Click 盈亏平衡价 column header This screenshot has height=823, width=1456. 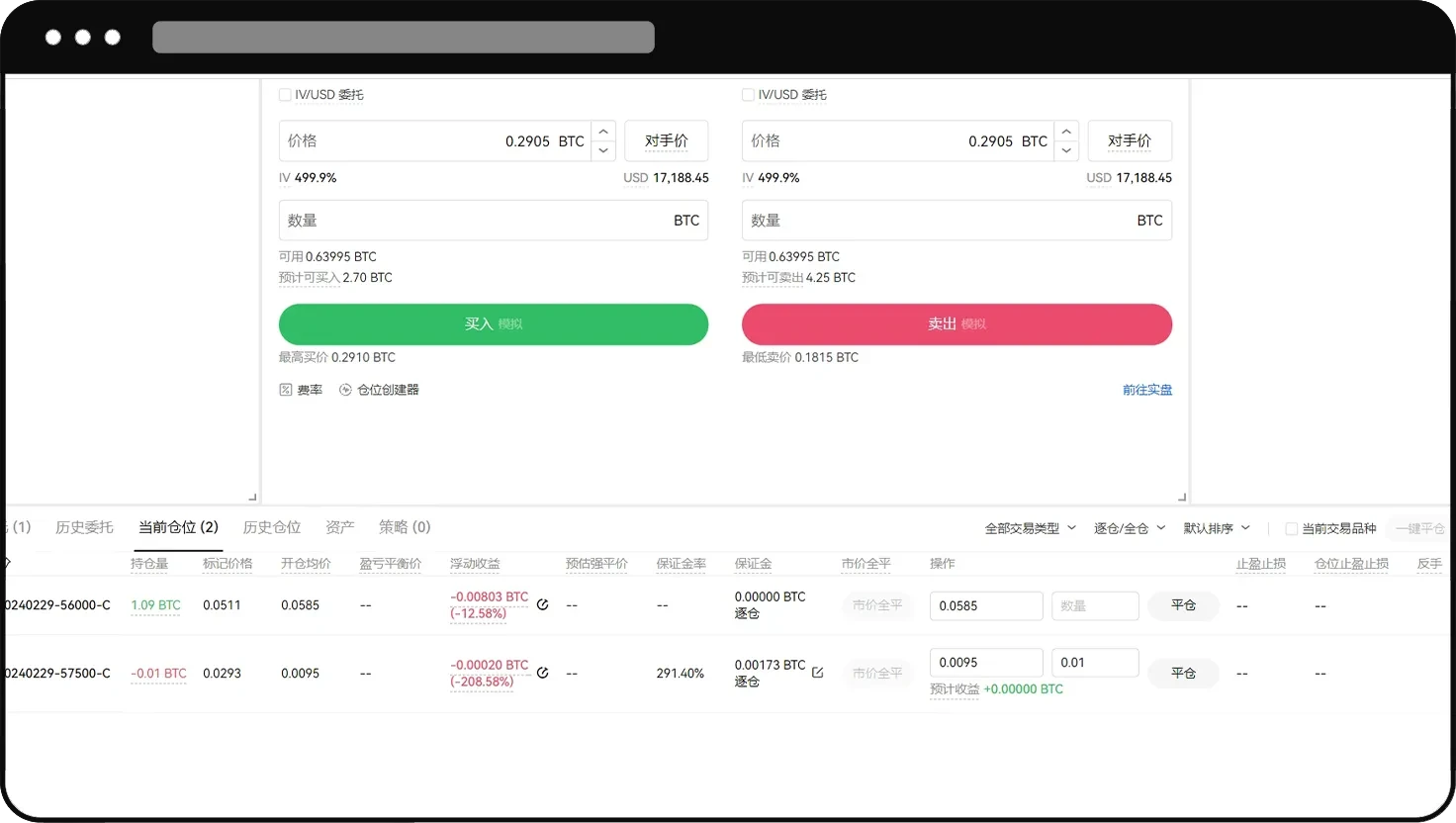click(x=391, y=564)
